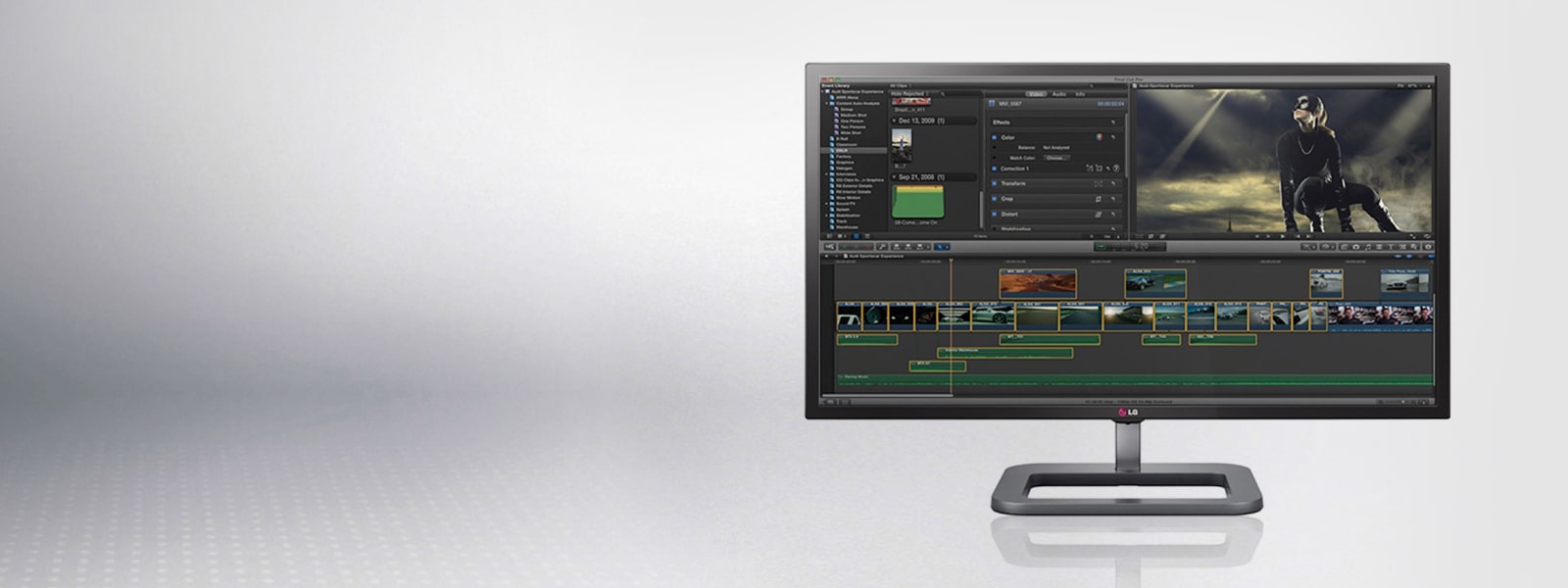
Task: Click the Match Color Choose button
Action: 1055,158
